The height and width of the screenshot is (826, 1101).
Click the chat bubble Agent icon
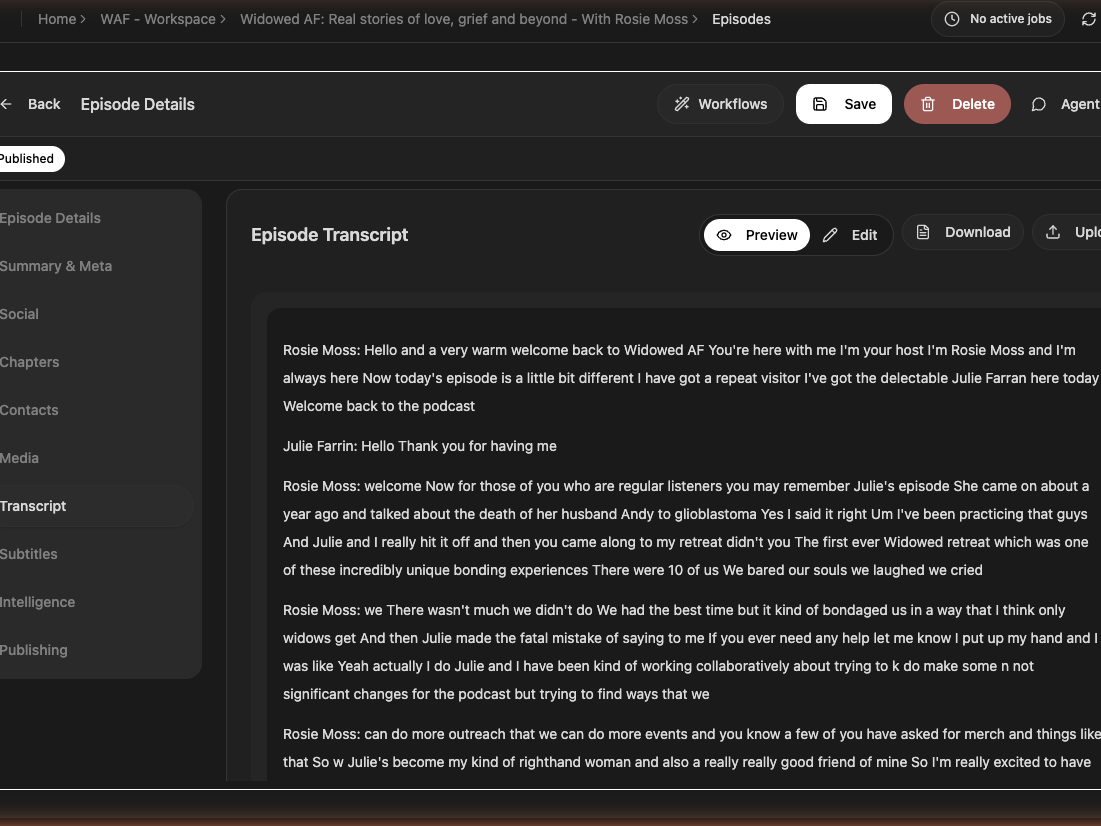pos(1039,105)
